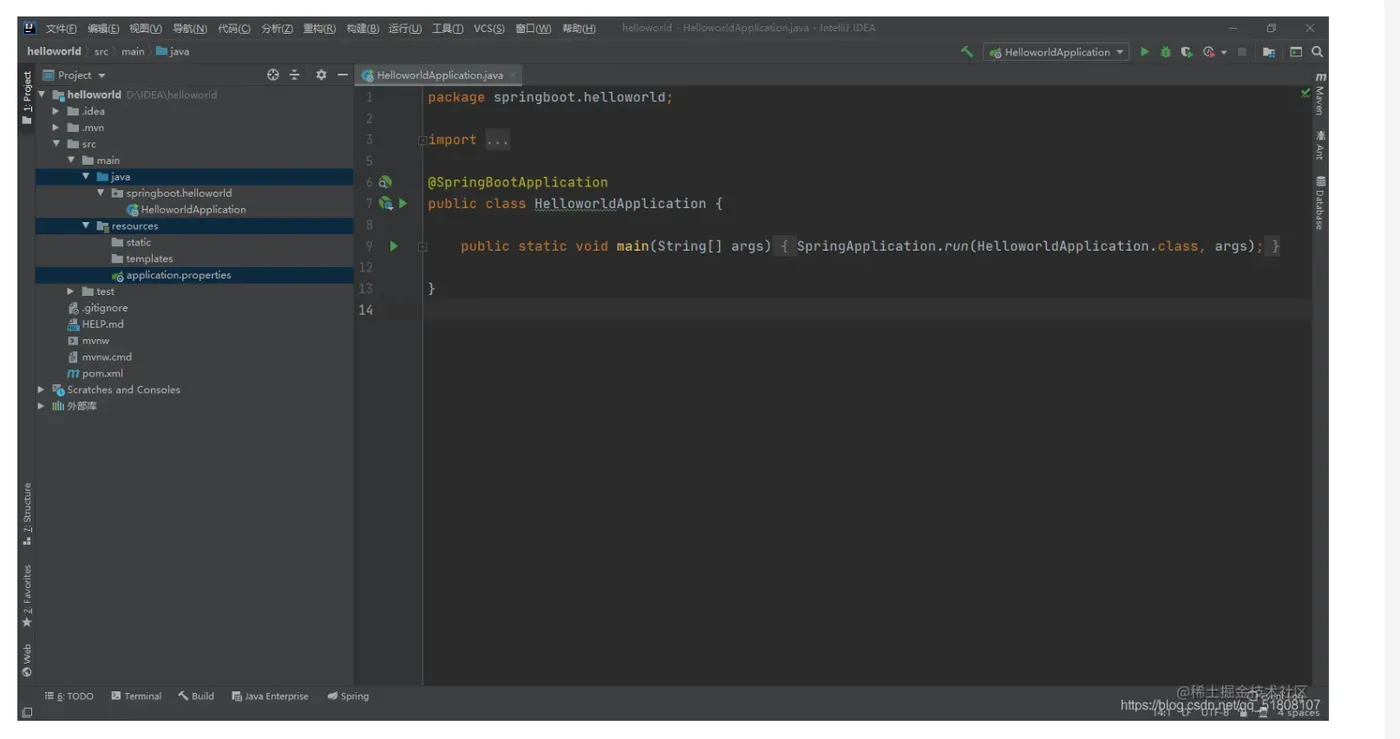Click the green checkmark inspection indicator
This screenshot has width=1400, height=739.
[1305, 93]
